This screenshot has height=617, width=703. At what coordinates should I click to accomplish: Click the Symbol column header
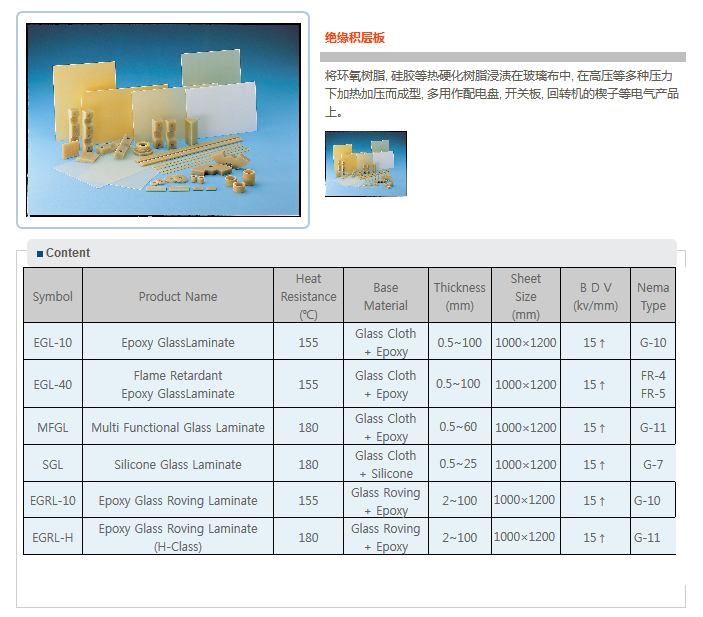click(53, 296)
